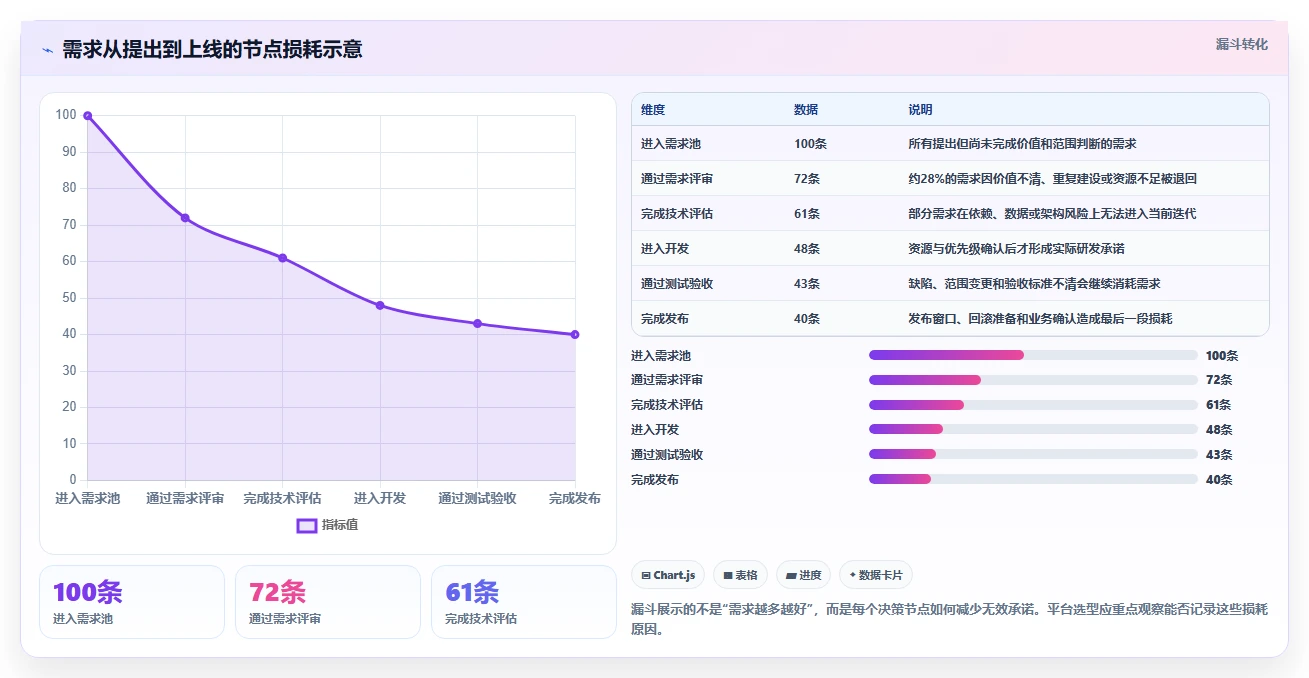Click the 进入需求池 progress bar showing 100条
Viewport: 1309px width, 678px height.
point(1033,355)
